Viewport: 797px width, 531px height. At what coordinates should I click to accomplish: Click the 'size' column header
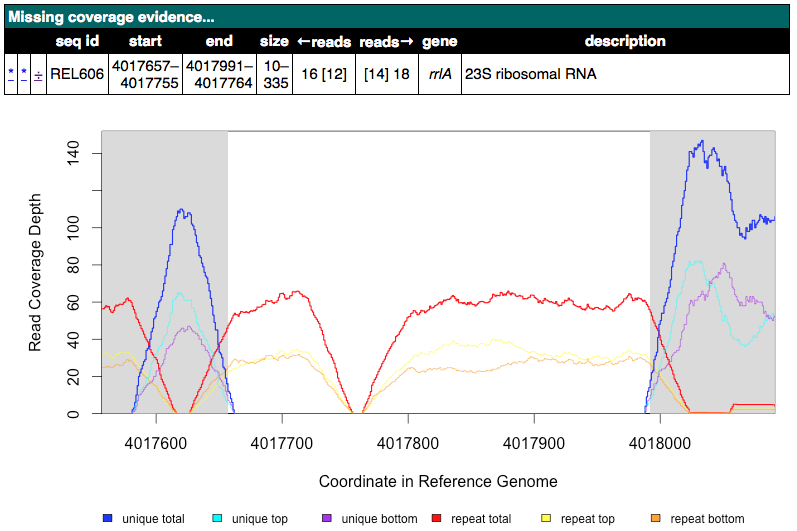coord(274,41)
